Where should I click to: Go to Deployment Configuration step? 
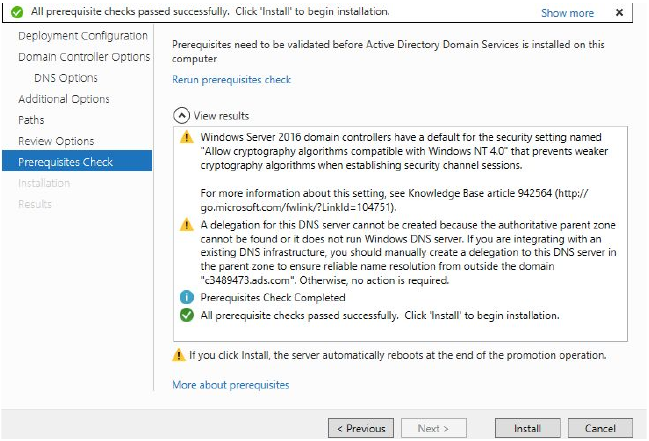click(x=83, y=36)
